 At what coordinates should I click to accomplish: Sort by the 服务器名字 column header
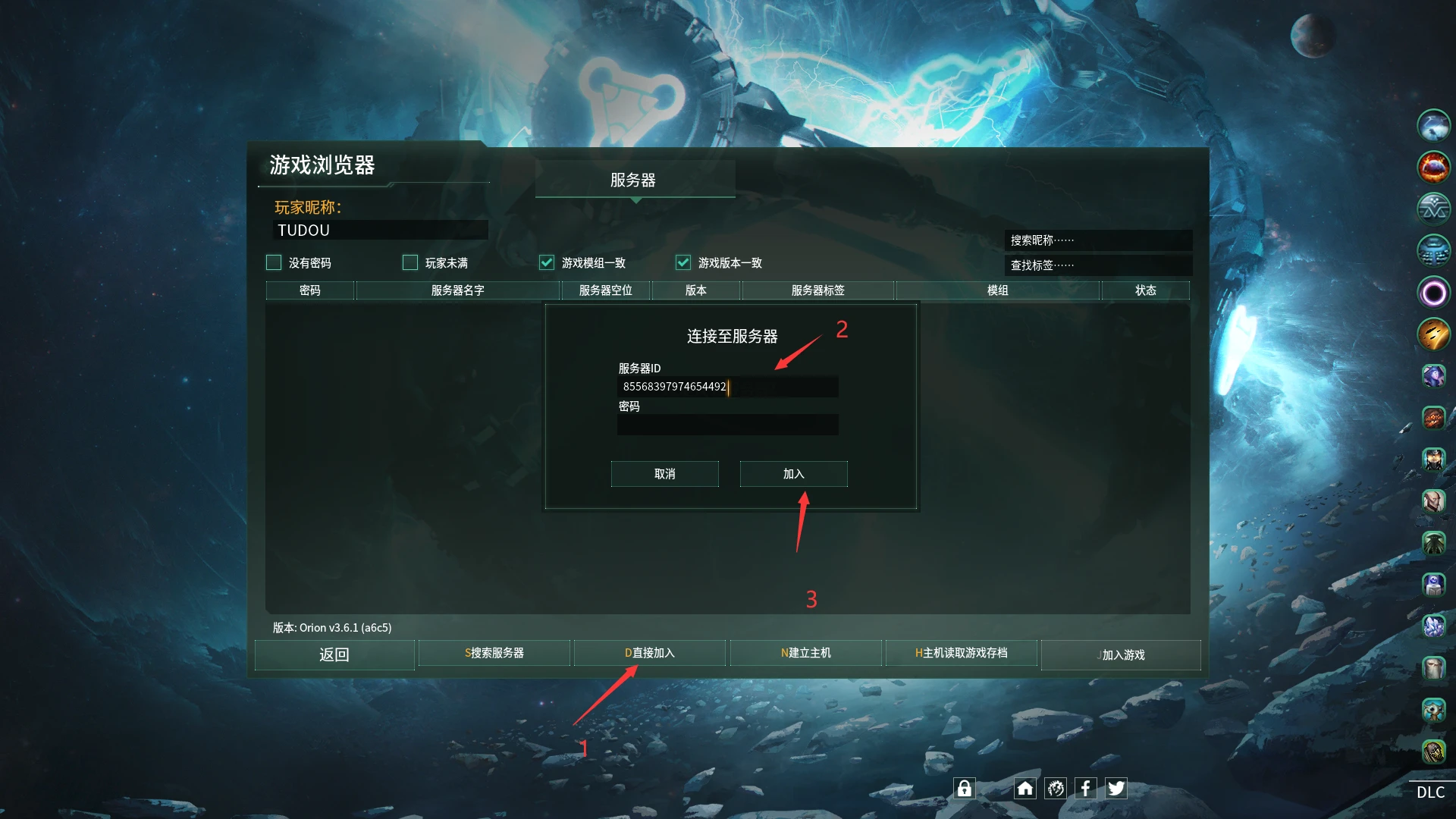click(x=458, y=290)
